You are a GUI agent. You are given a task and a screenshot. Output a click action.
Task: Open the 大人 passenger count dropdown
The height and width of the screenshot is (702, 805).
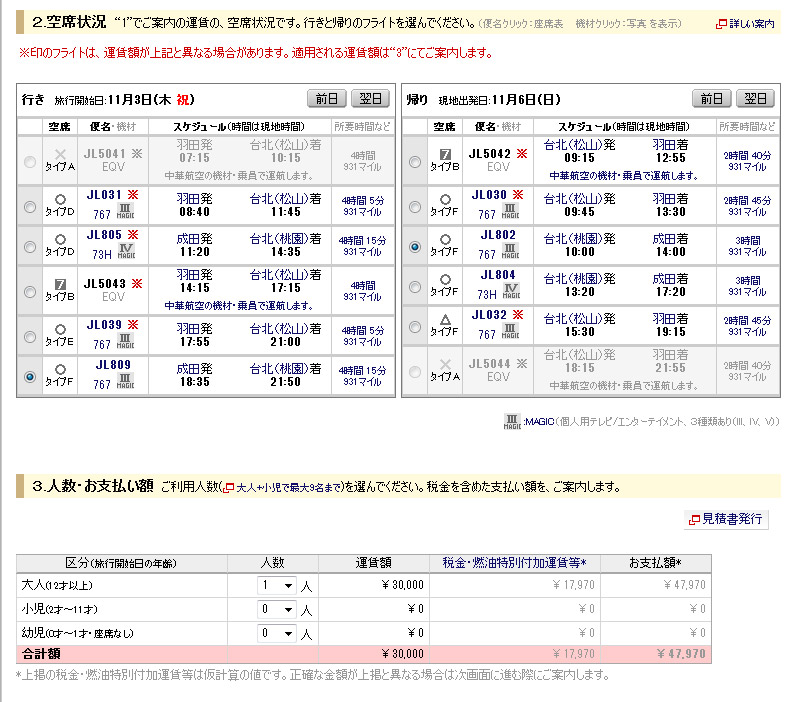[x=277, y=585]
